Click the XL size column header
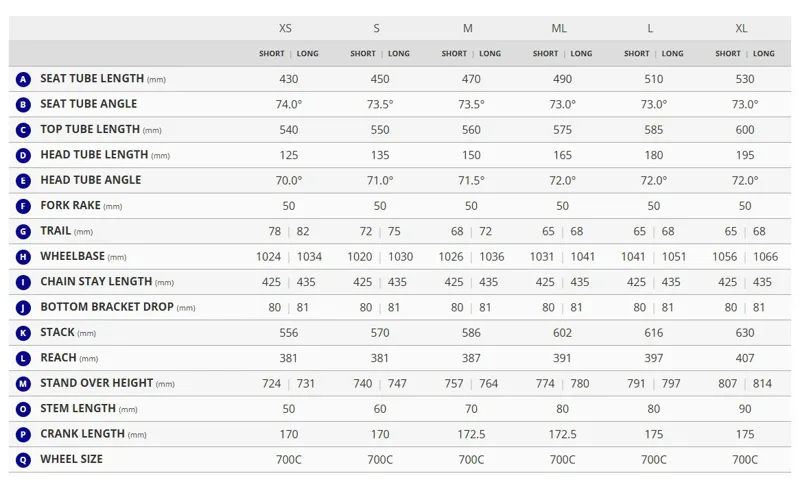The height and width of the screenshot is (489, 800). [x=741, y=29]
